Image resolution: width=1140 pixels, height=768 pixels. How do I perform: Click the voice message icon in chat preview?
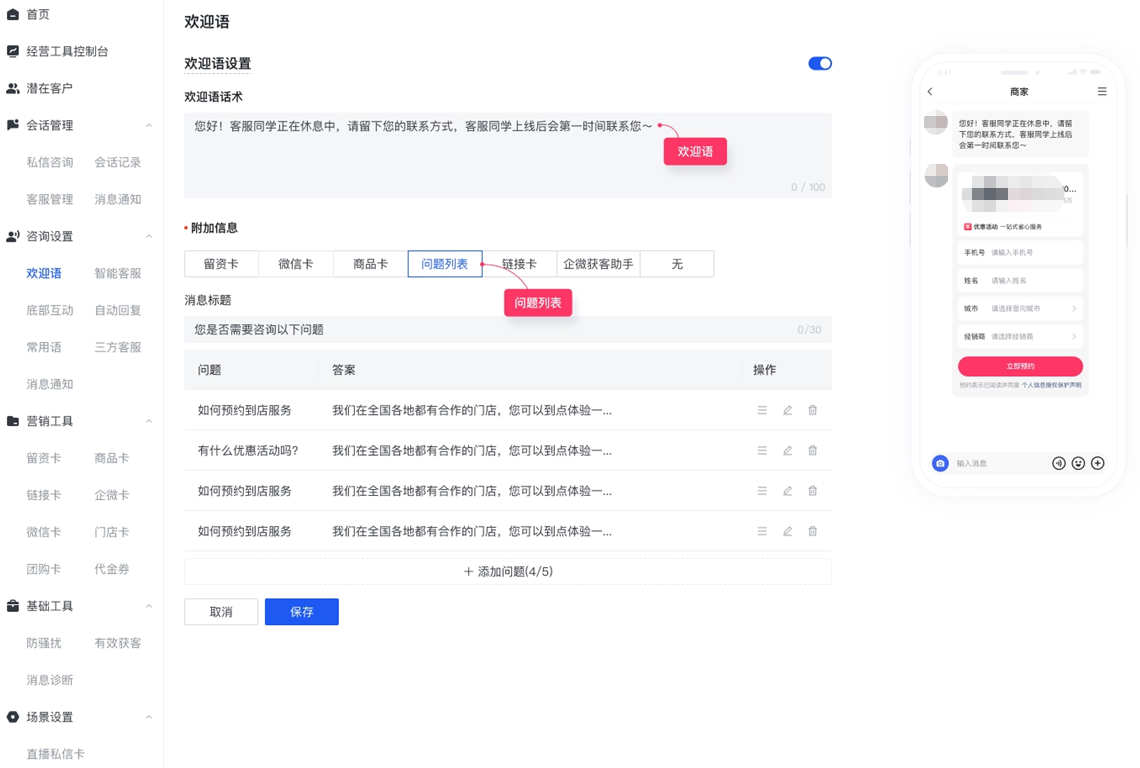1059,463
